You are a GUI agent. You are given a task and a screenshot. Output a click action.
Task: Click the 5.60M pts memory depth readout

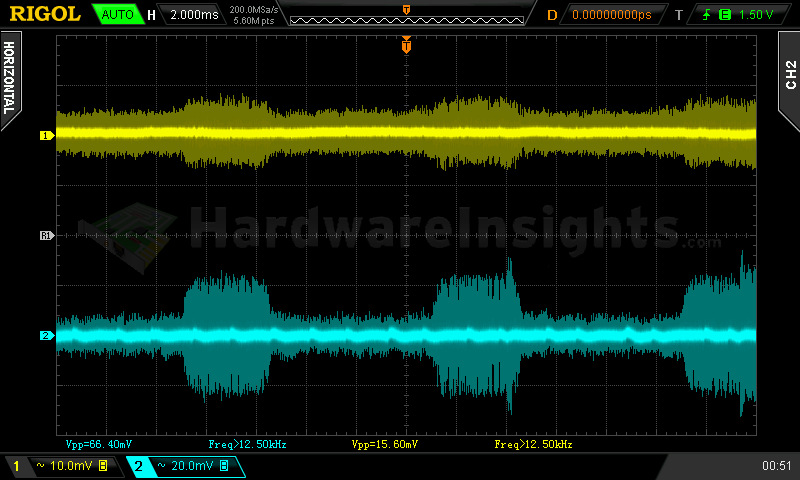[254, 21]
